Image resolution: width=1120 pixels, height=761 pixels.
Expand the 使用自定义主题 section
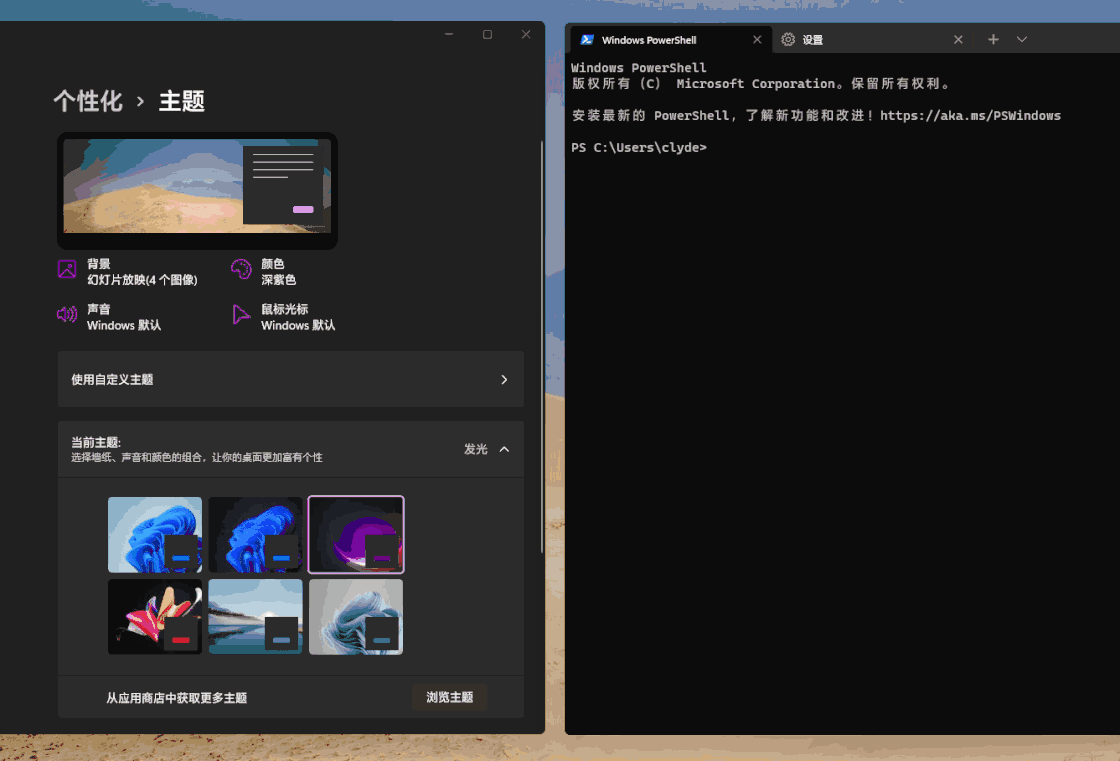click(290, 379)
